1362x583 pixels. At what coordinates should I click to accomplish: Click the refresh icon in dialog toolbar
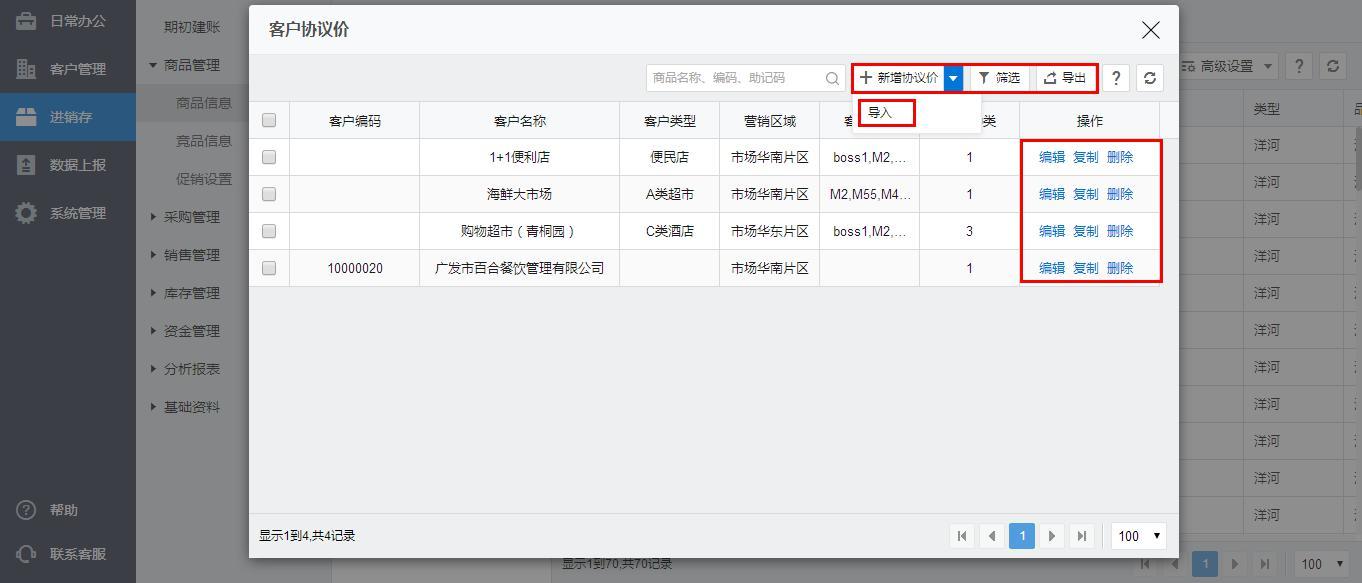click(1150, 78)
